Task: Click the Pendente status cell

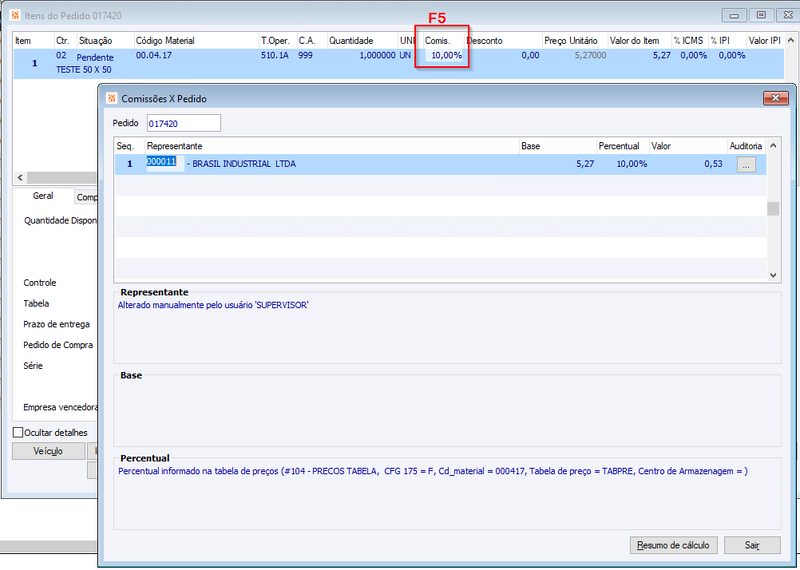Action: tap(95, 57)
